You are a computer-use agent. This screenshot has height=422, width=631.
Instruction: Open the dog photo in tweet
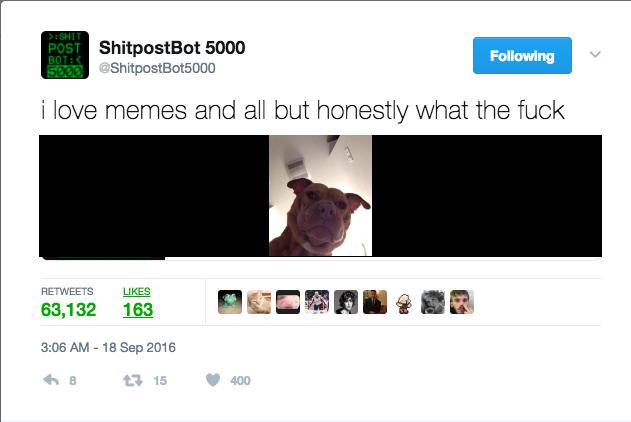(320, 196)
